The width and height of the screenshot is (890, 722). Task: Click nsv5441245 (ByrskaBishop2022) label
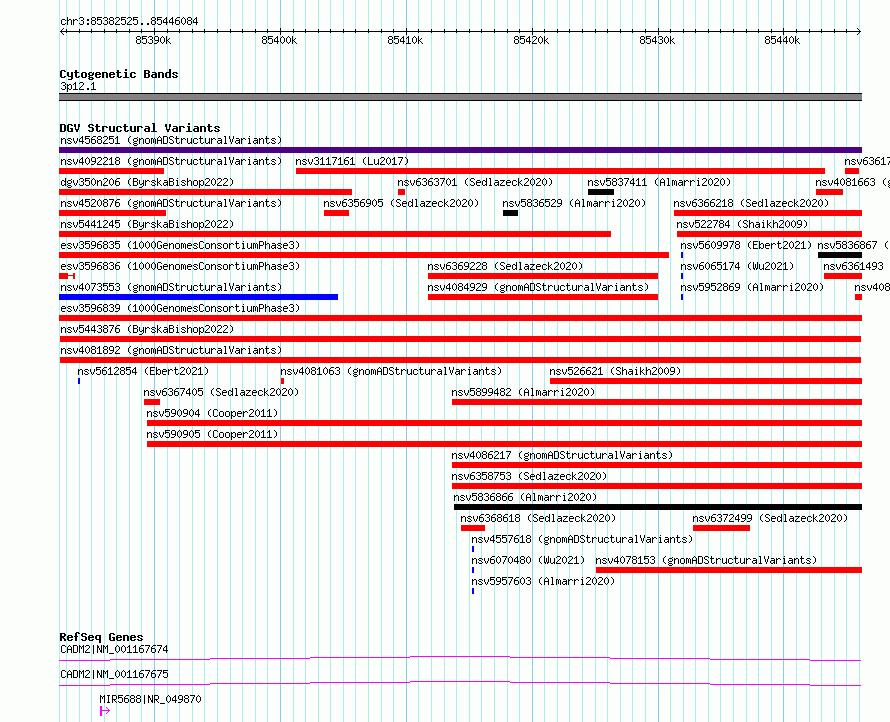(147, 224)
